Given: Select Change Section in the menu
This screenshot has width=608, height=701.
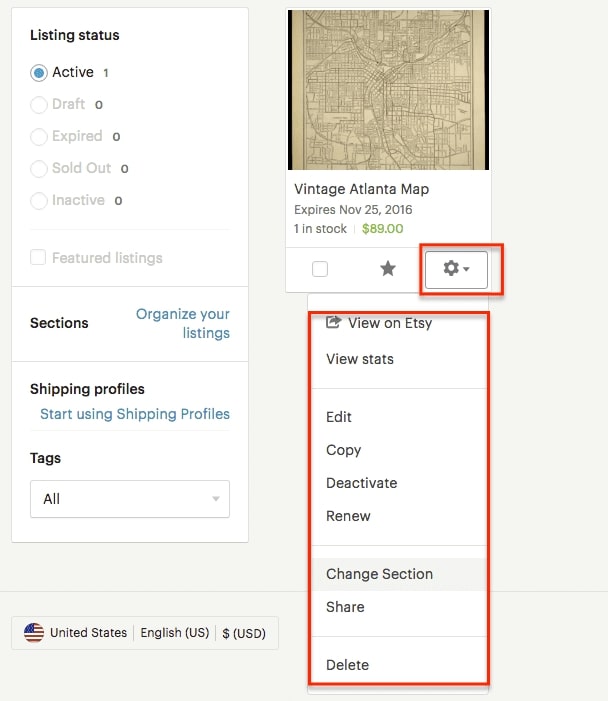Looking at the screenshot, I should pos(379,574).
